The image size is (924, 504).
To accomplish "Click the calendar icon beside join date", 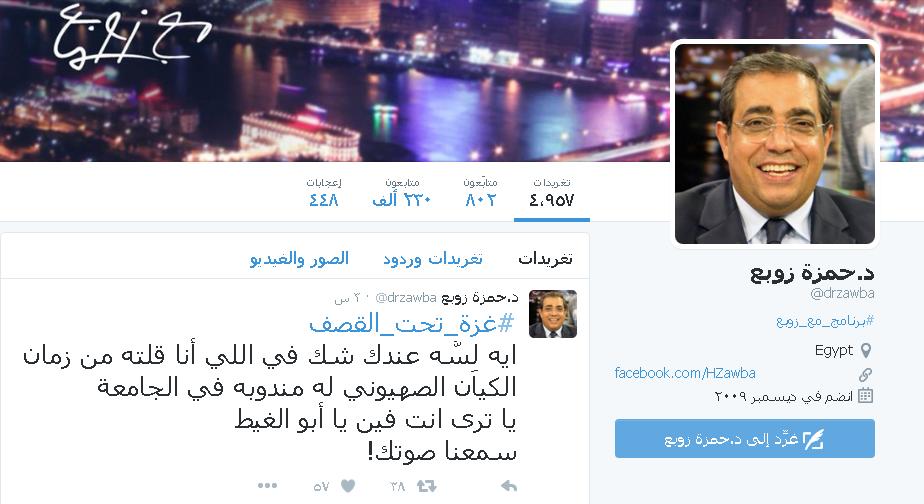I will click(865, 396).
